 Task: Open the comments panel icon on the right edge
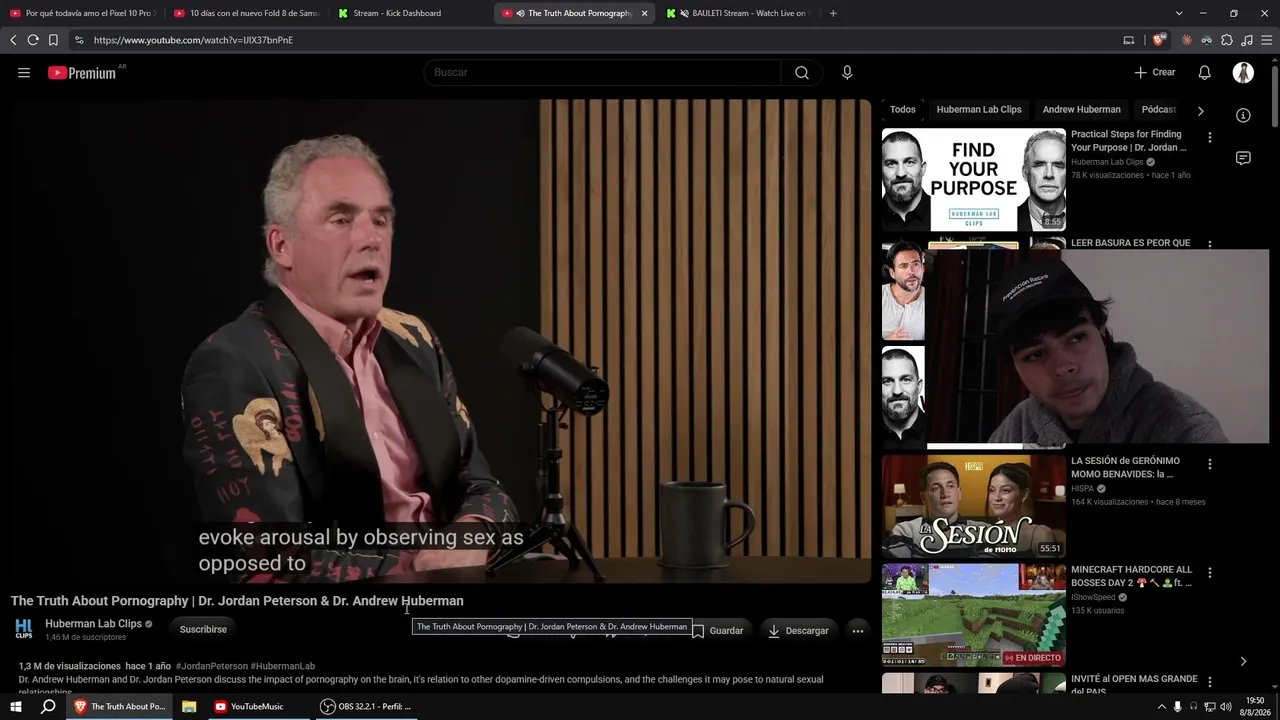click(1243, 158)
